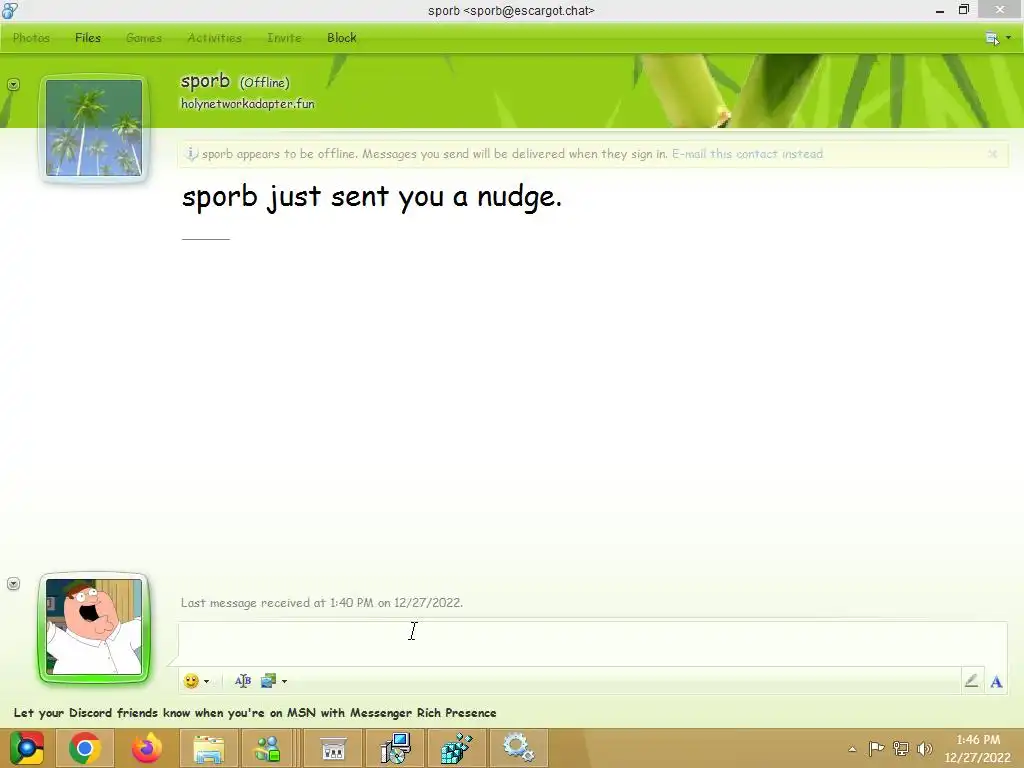Click the taskbar clock showing 1:46 PM
1024x768 pixels.
tap(978, 748)
